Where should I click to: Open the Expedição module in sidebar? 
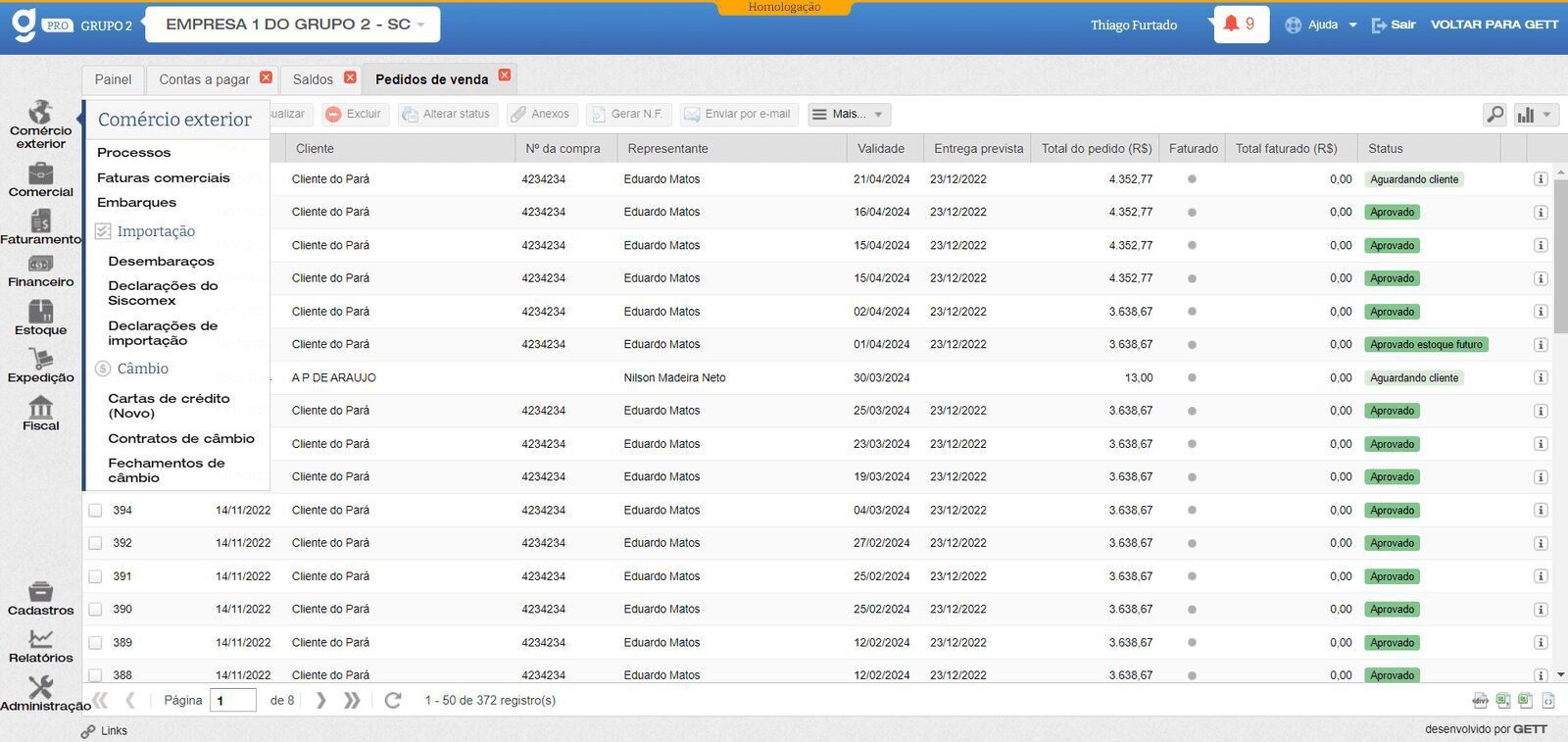(40, 365)
